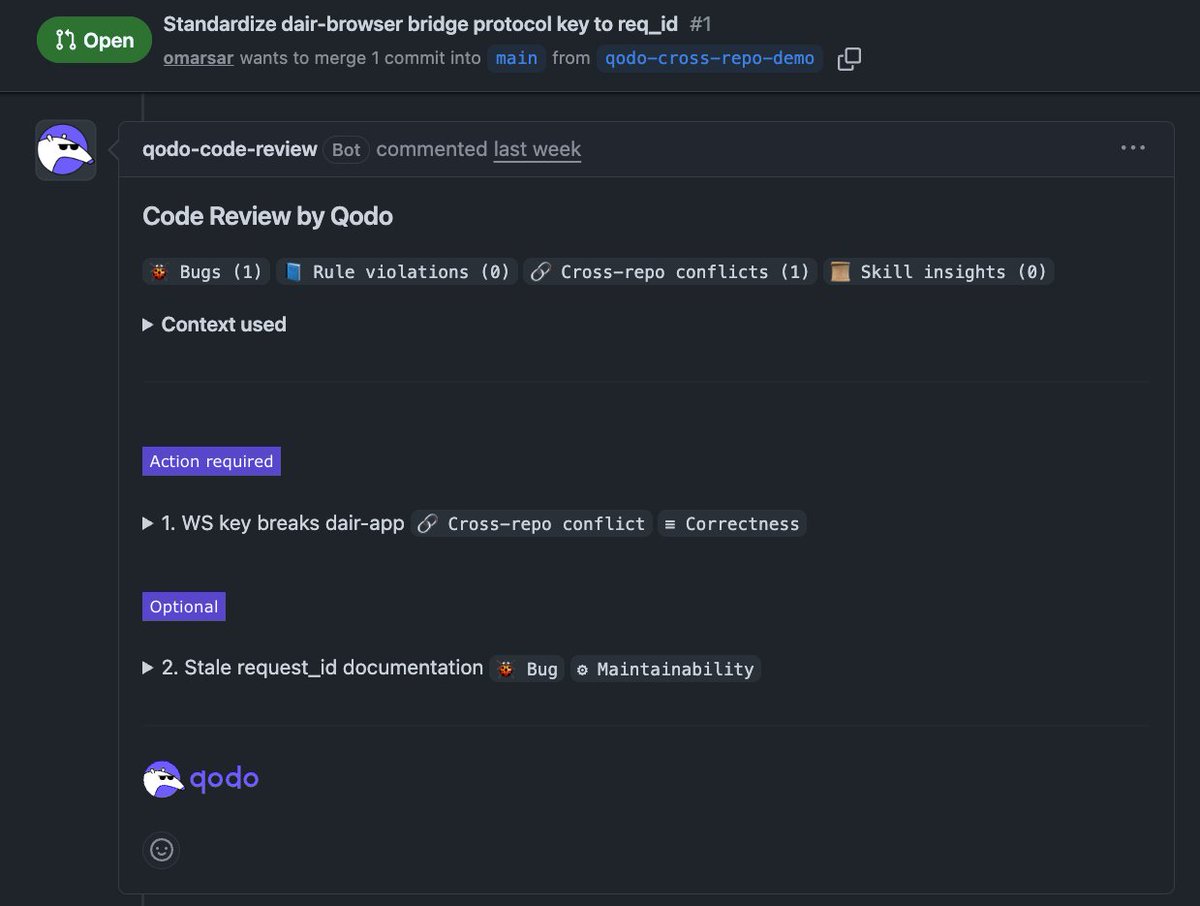1200x906 pixels.
Task: Expand item 2 Stale request_id documentation
Action: (313, 668)
